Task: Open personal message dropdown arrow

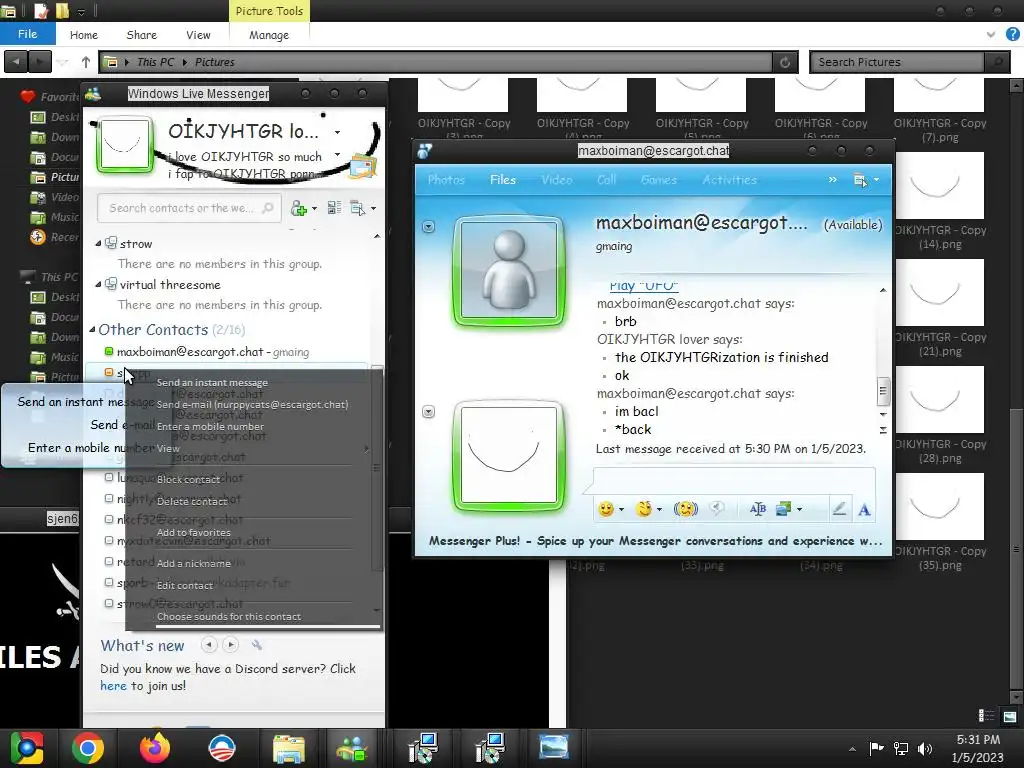Action: pos(337,155)
